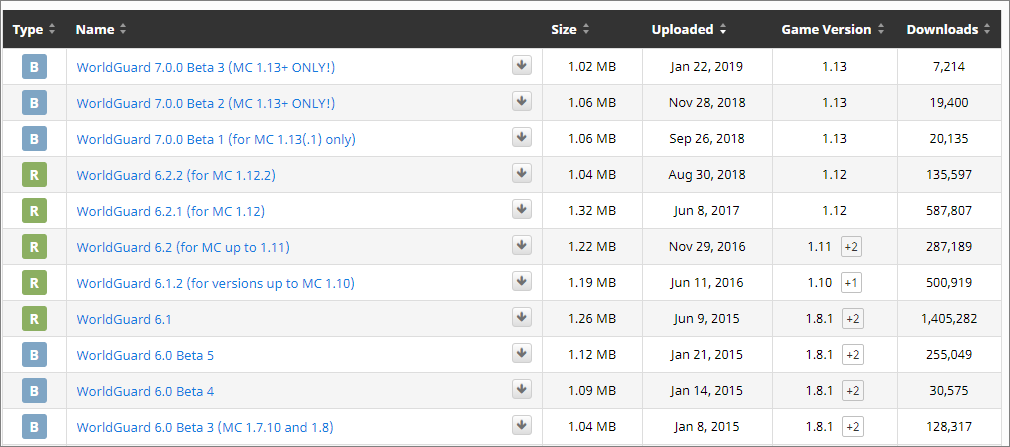Sort by Uploaded date header
1010x447 pixels.
point(688,29)
